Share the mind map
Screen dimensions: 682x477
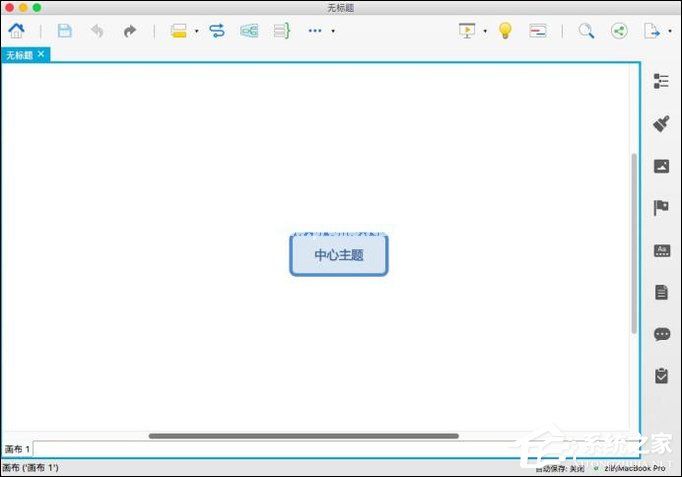click(619, 31)
